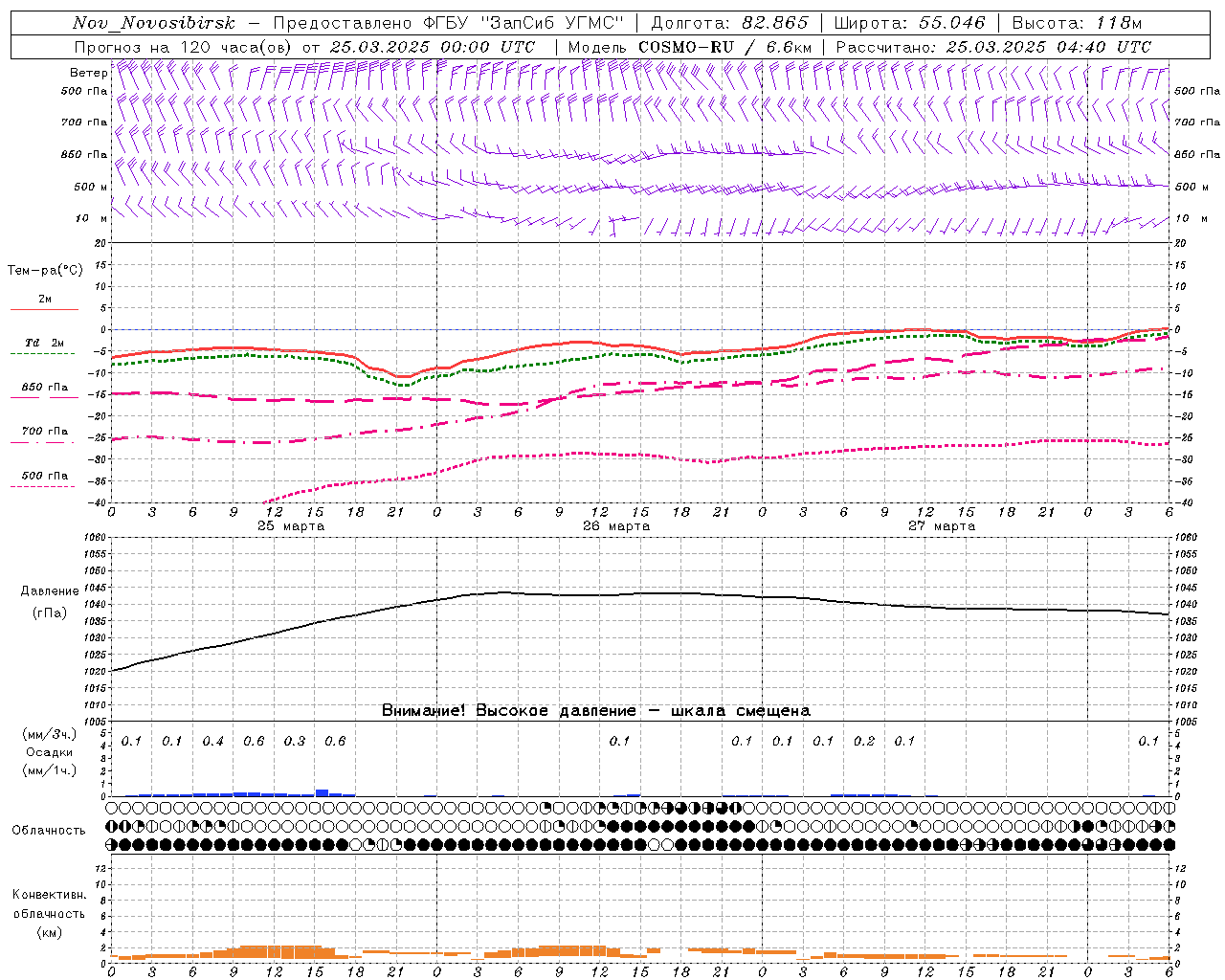The image size is (1225, 980).
Task: Click the (км) unit under convective cloudiness
Action: [x=49, y=933]
